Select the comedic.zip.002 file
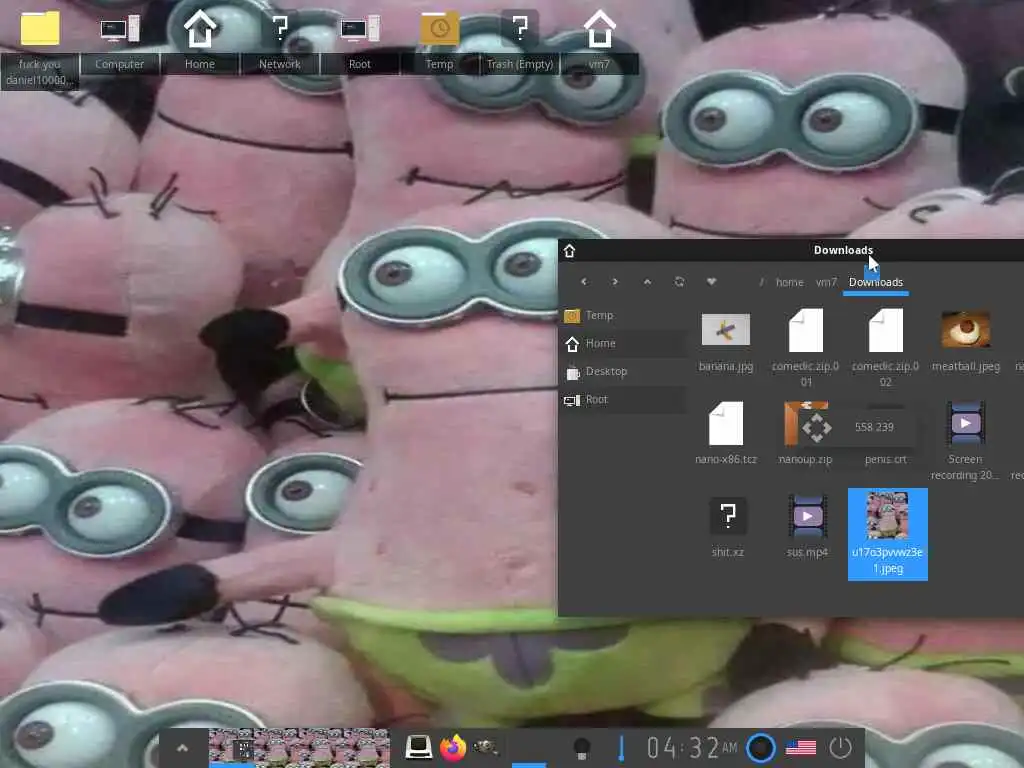 click(886, 349)
